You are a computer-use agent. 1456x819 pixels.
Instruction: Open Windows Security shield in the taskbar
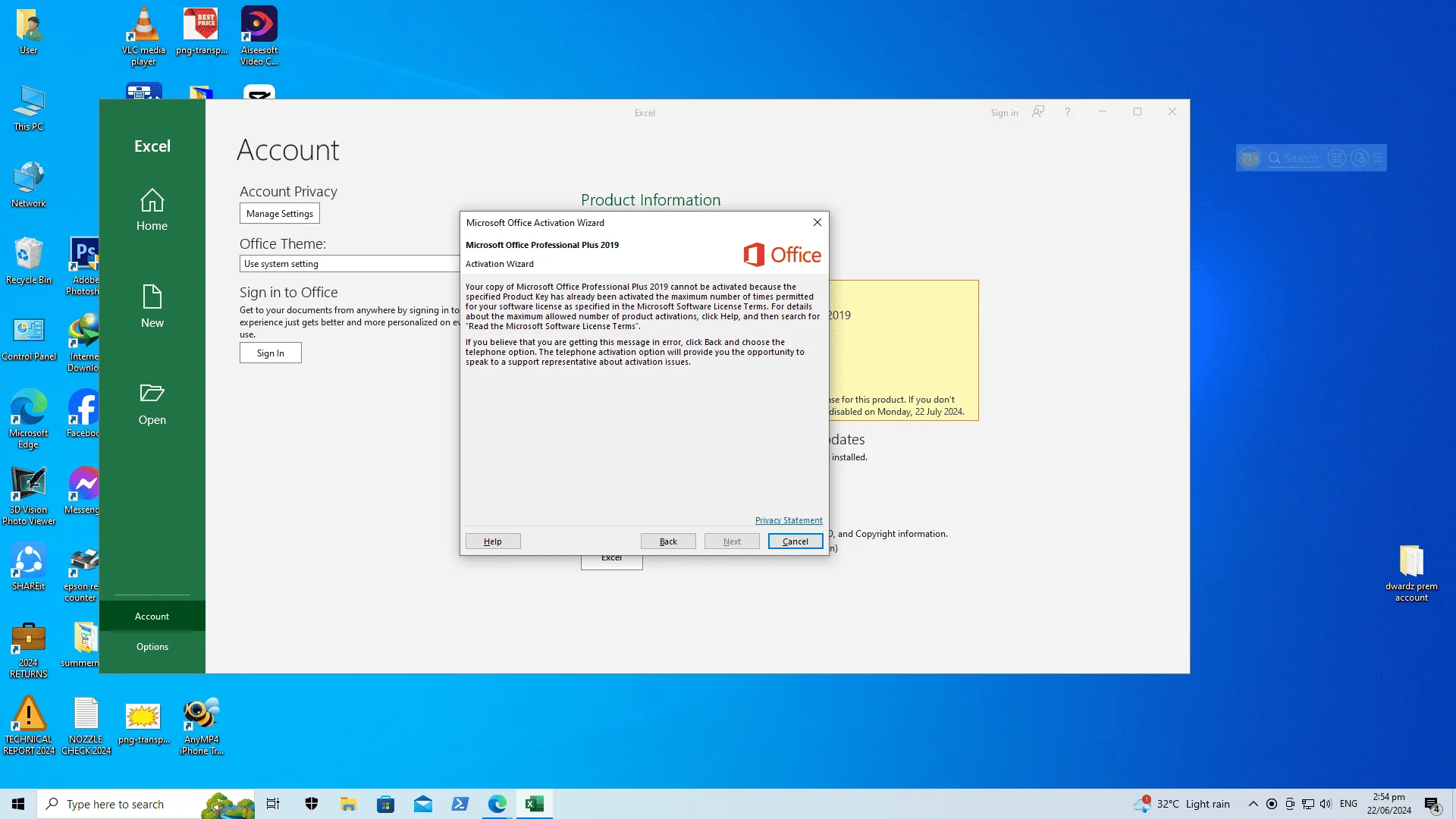click(x=312, y=804)
